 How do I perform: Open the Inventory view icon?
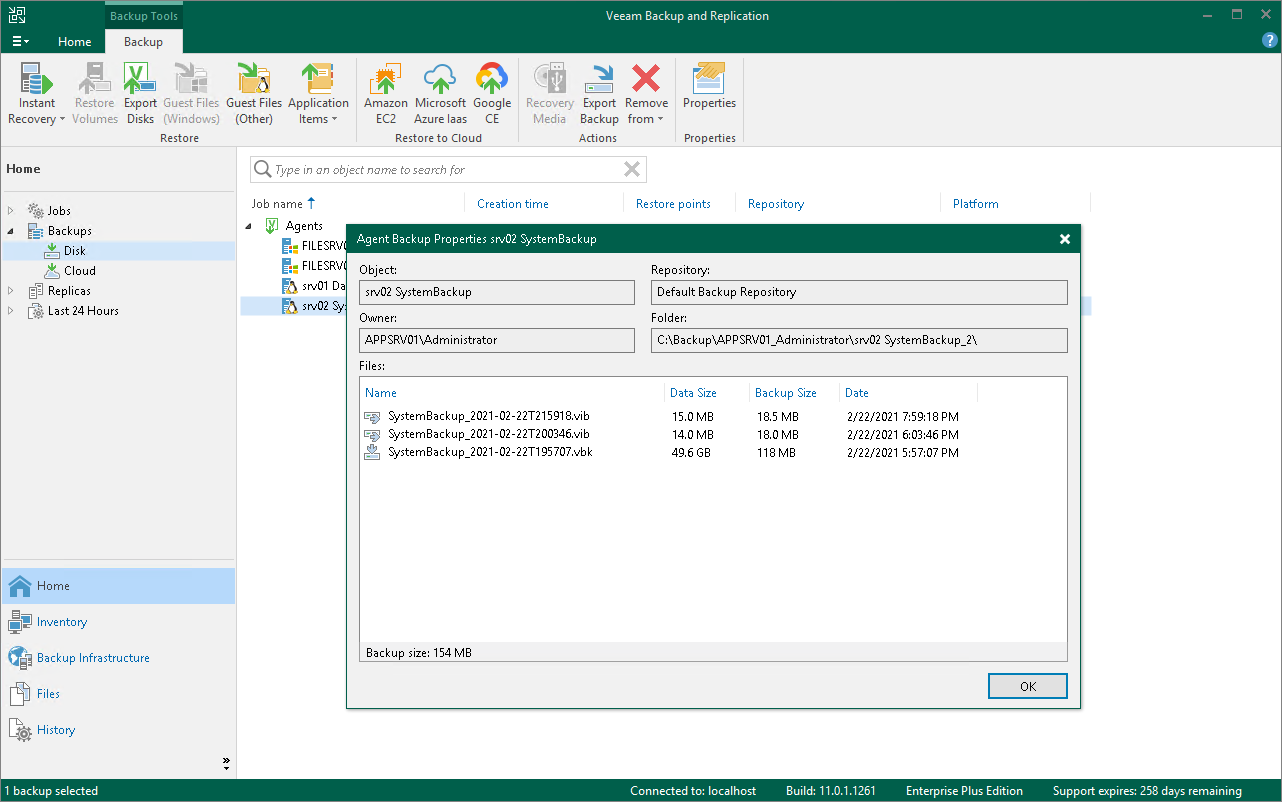(20, 622)
